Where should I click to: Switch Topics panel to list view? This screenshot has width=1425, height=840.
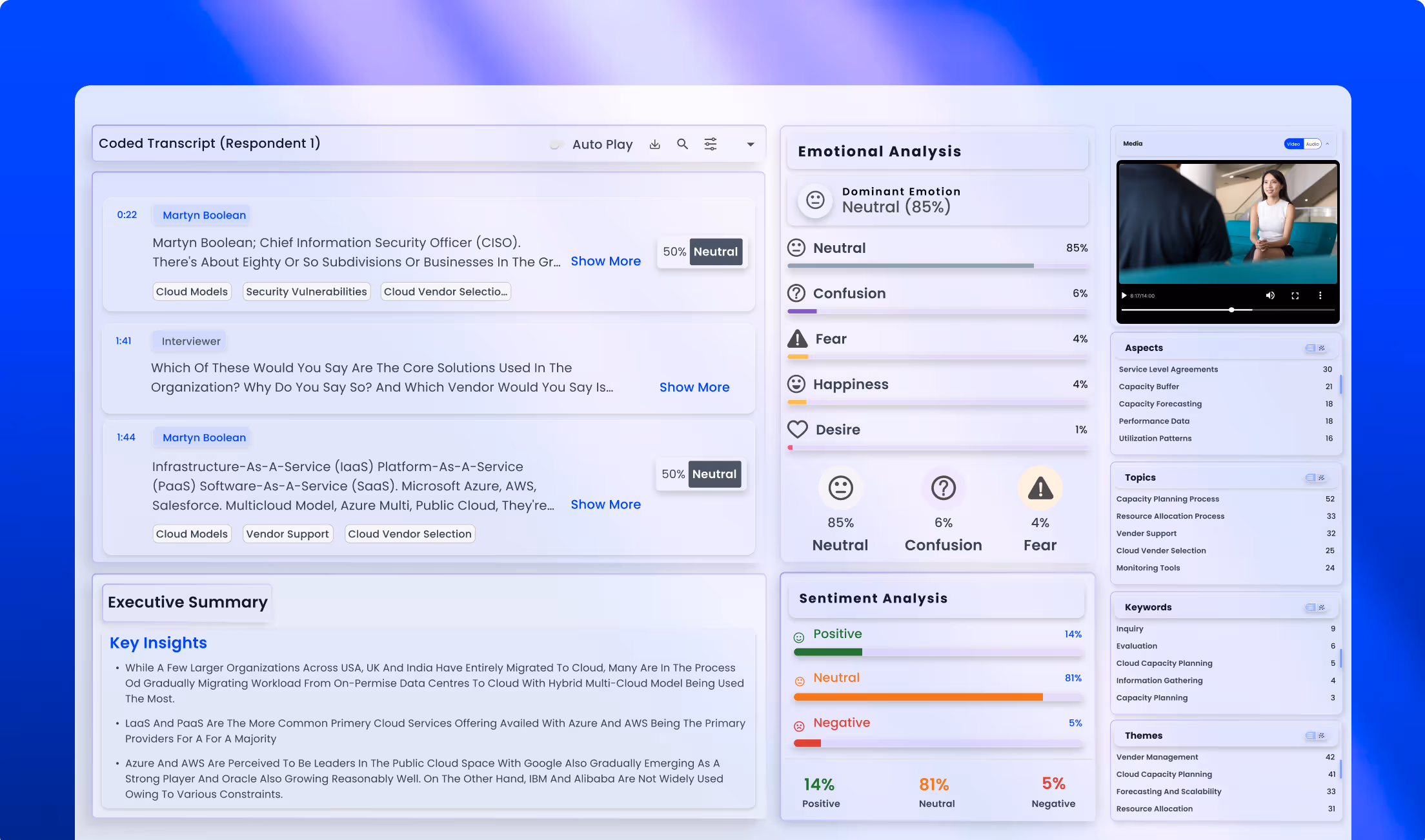point(1310,477)
